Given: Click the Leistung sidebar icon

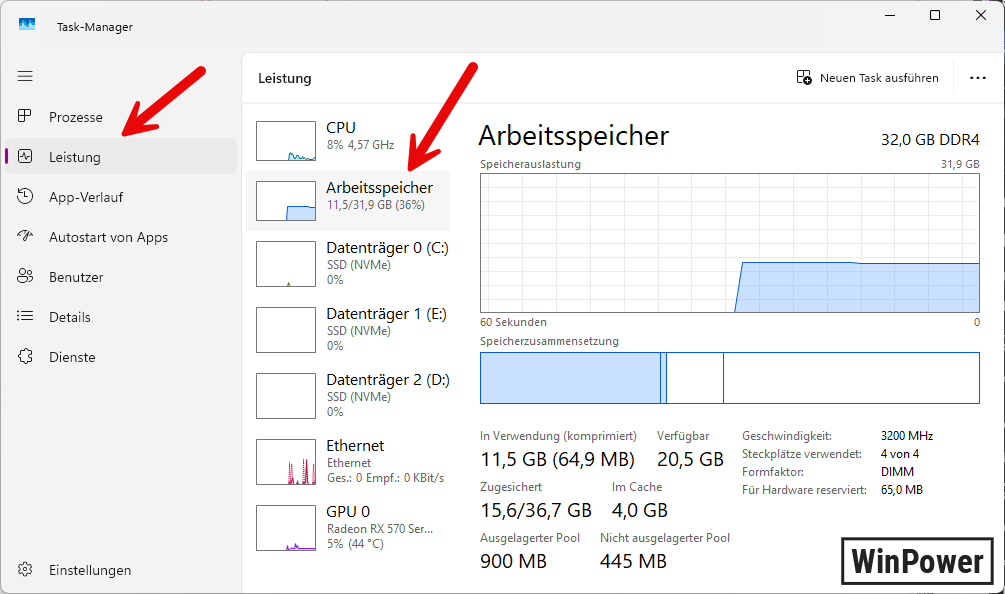Looking at the screenshot, I should (25, 156).
